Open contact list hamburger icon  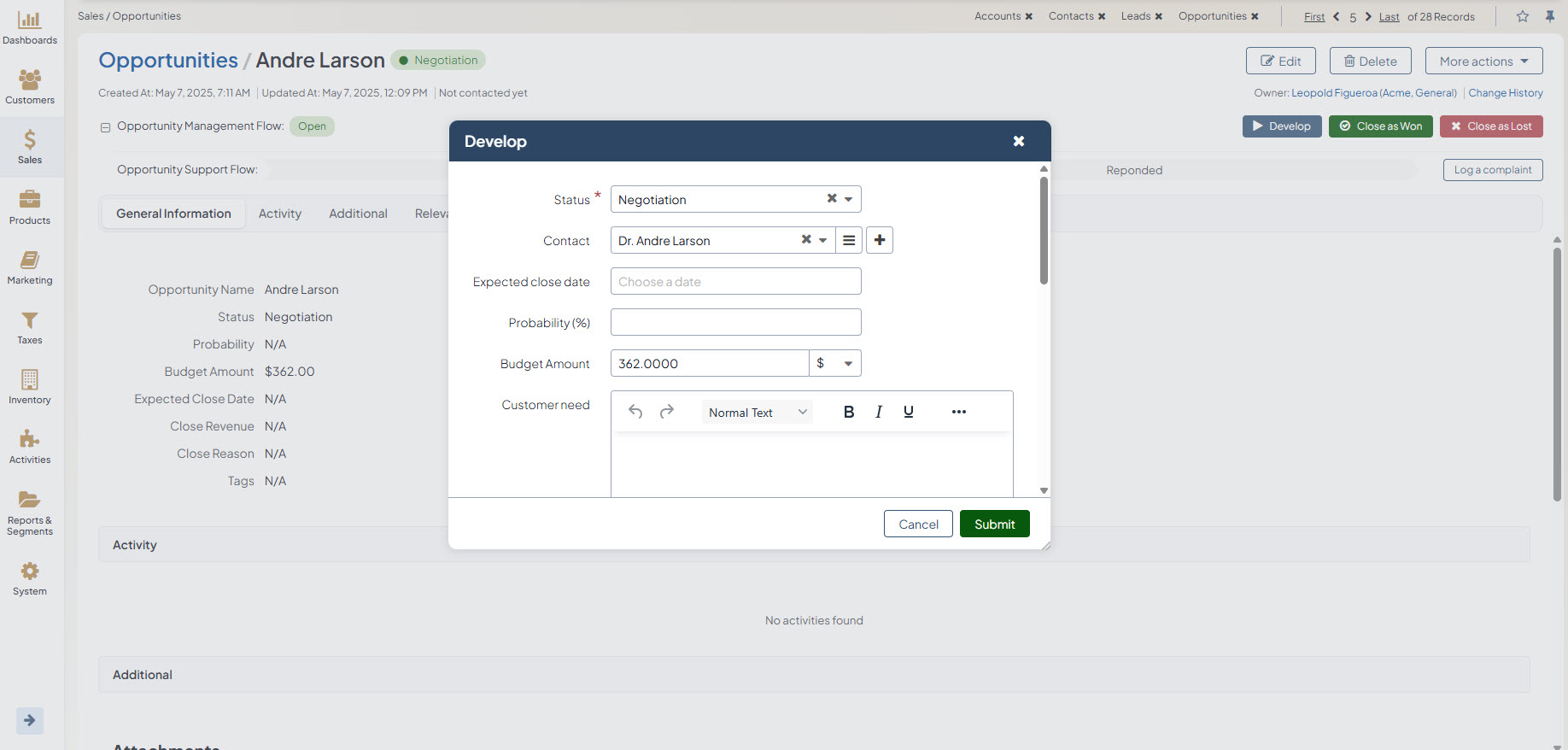(x=848, y=240)
